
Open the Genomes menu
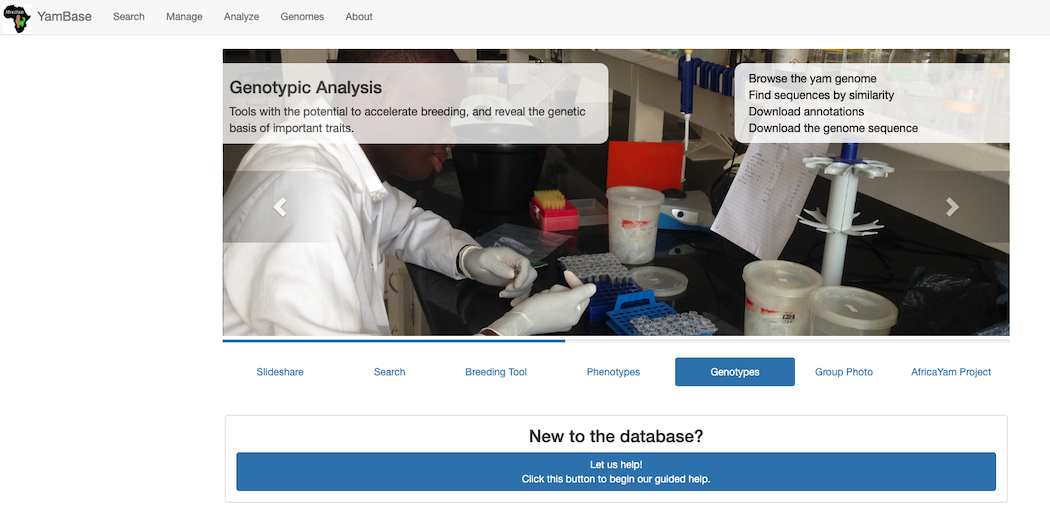tap(302, 17)
